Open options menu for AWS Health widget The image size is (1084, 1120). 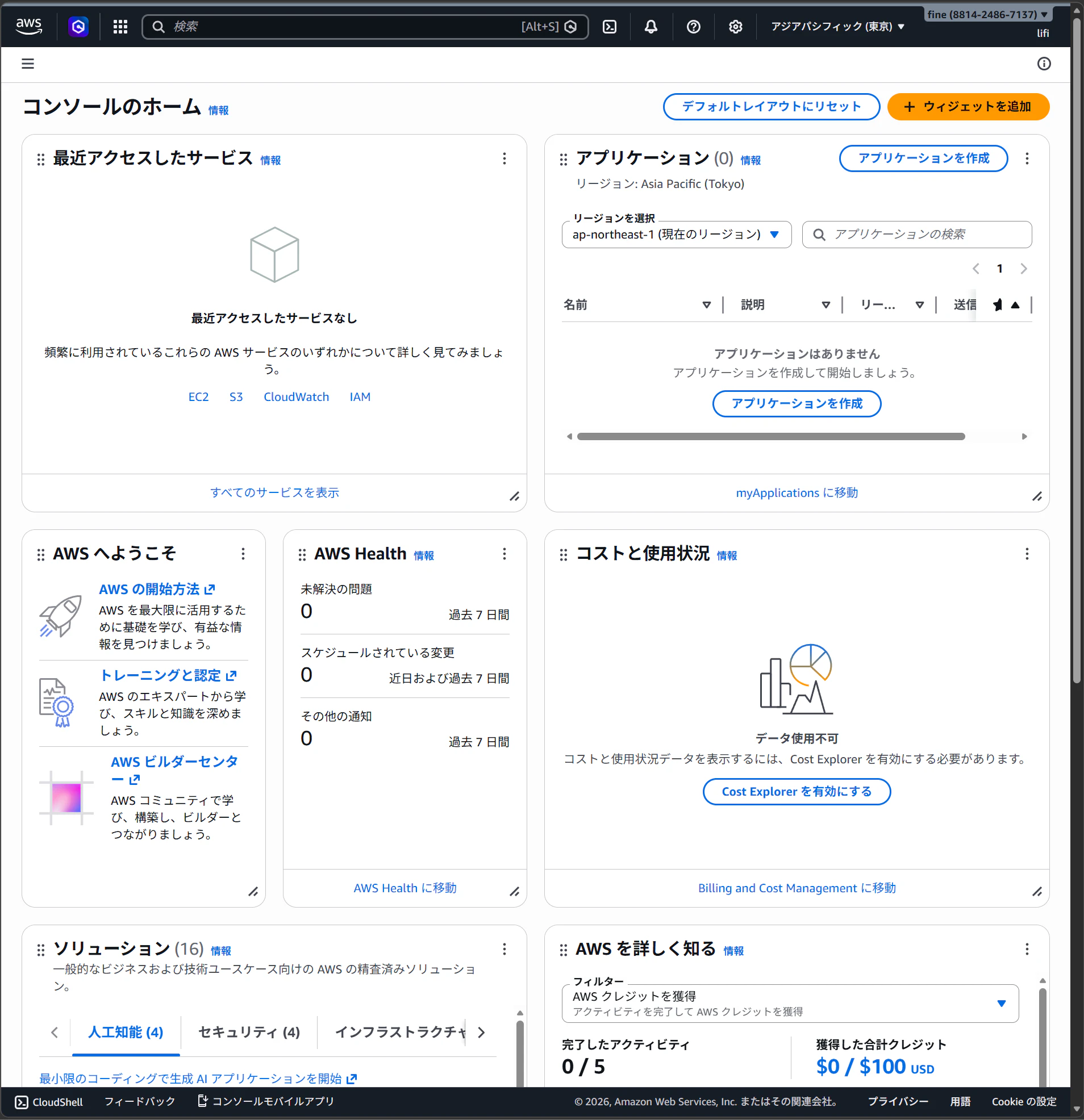point(505,554)
